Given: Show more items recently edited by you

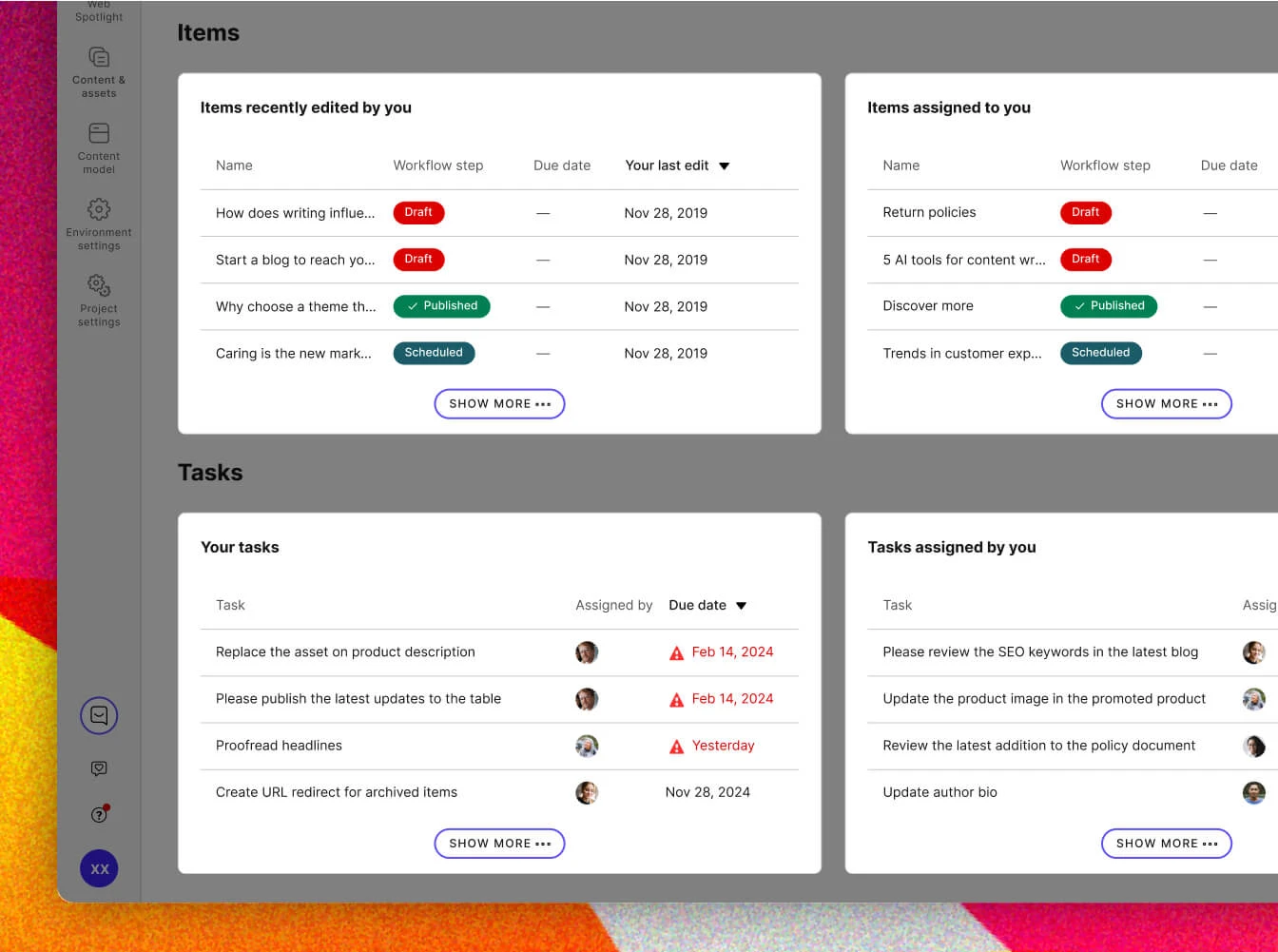Looking at the screenshot, I should (499, 404).
